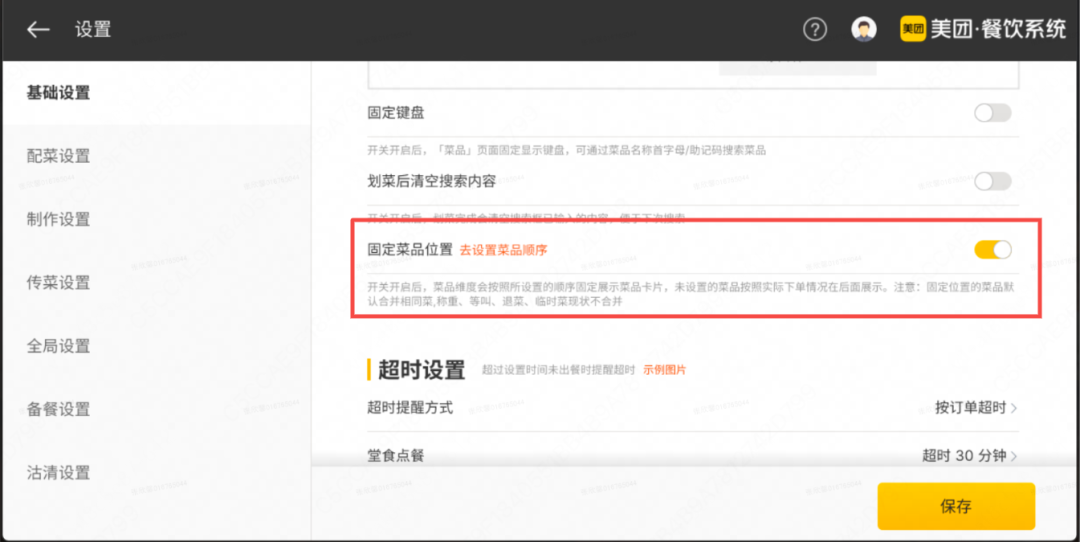Click the 设置 page title
1080x542 pixels.
pos(93,30)
